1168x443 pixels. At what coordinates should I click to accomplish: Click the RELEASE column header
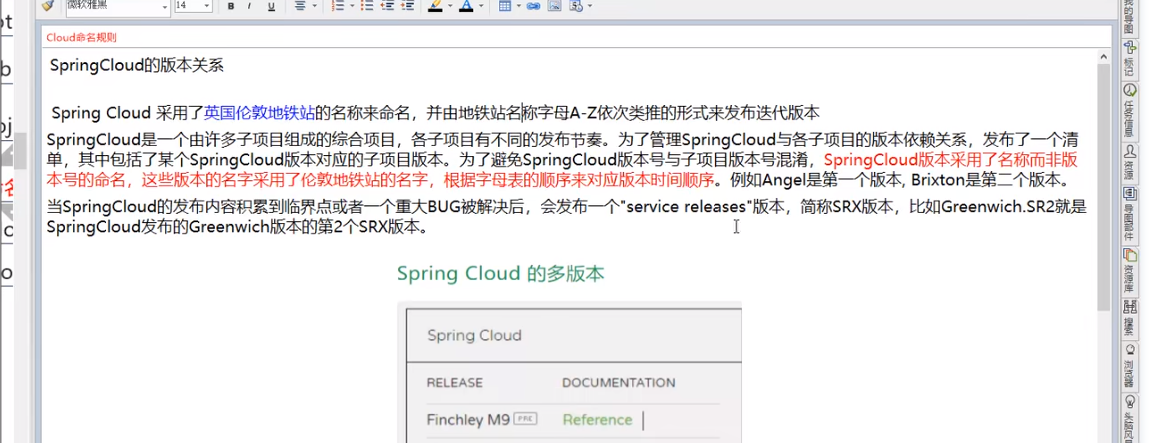point(454,383)
